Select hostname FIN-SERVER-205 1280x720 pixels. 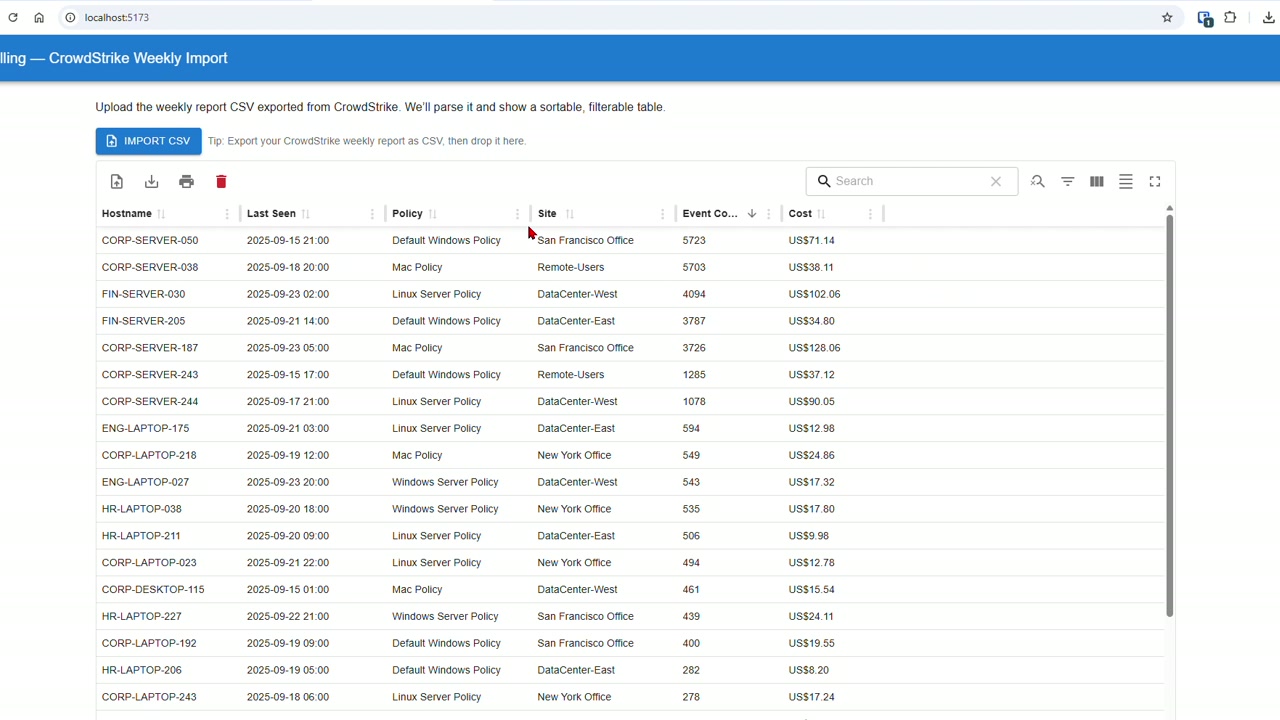click(x=143, y=321)
